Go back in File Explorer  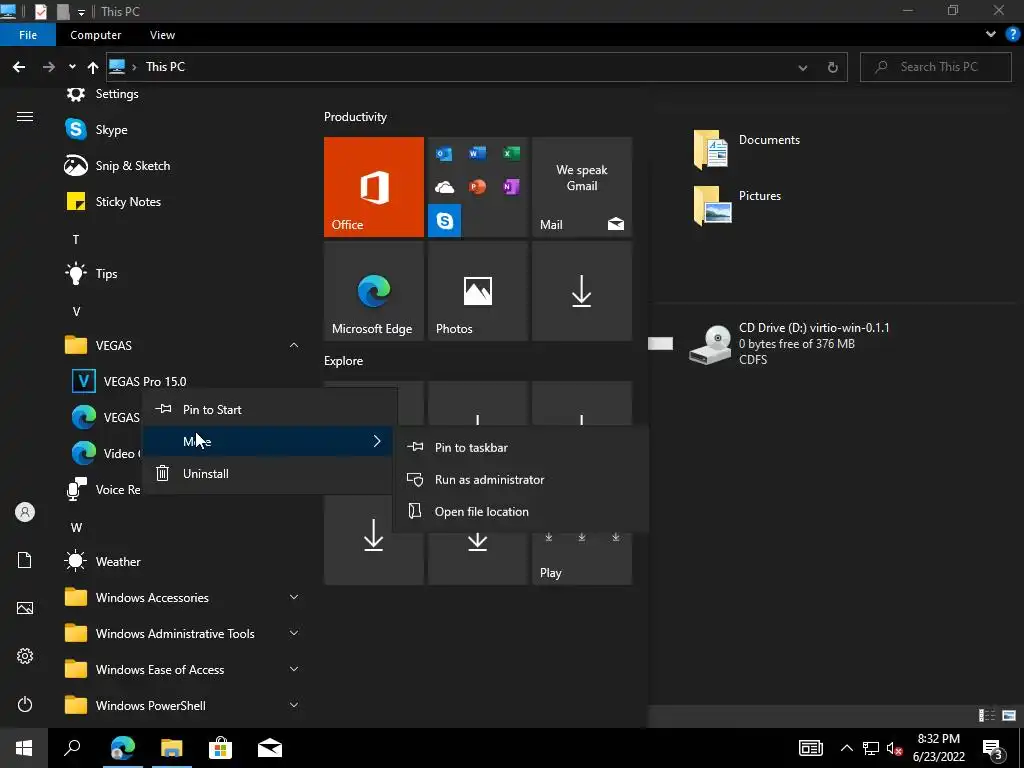pos(19,67)
